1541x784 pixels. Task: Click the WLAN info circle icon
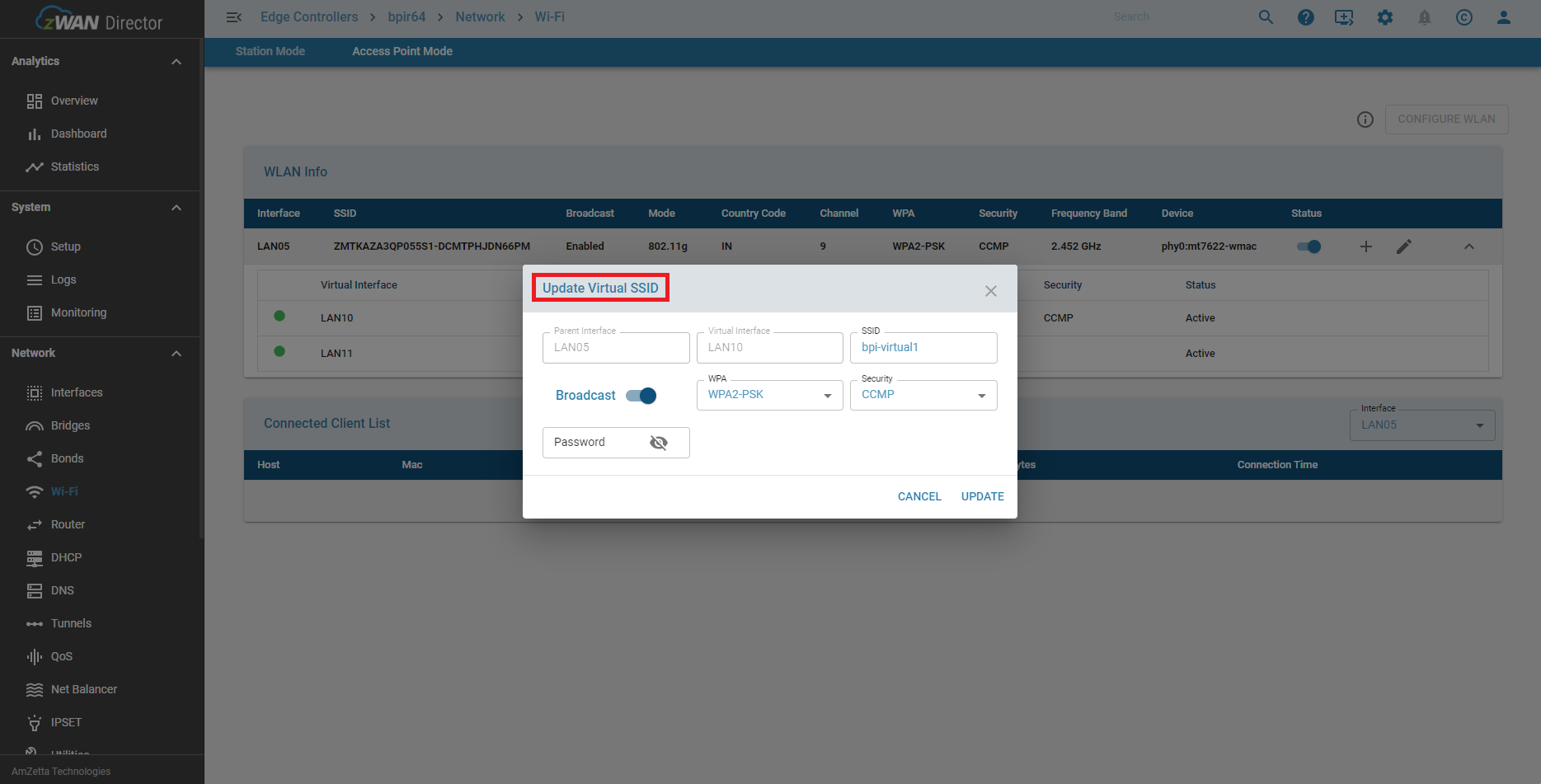point(1365,120)
